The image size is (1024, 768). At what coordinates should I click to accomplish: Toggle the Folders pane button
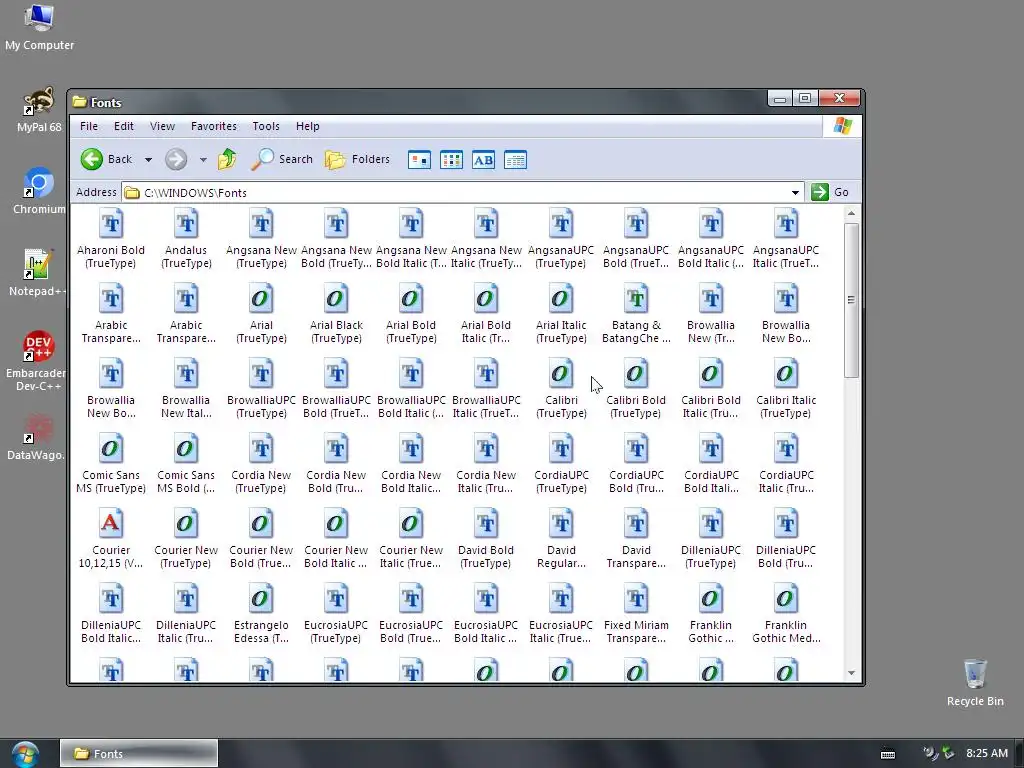pos(357,159)
